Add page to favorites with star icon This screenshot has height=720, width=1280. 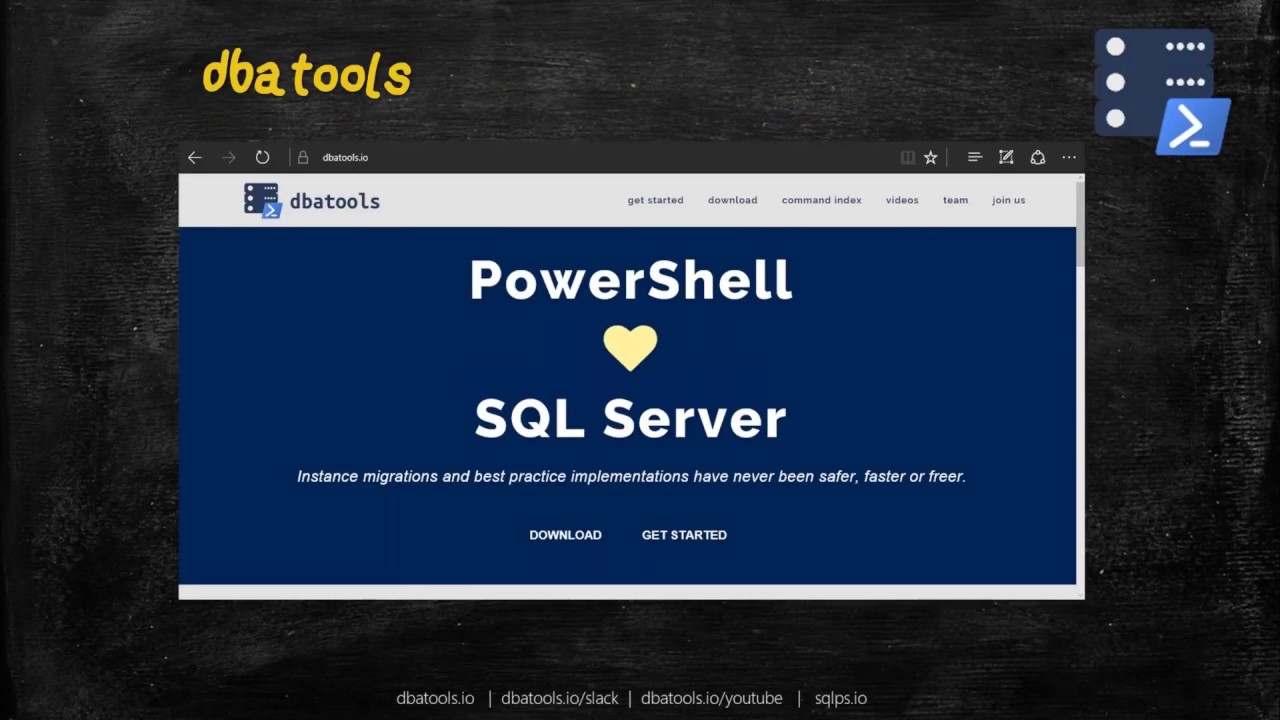click(931, 157)
